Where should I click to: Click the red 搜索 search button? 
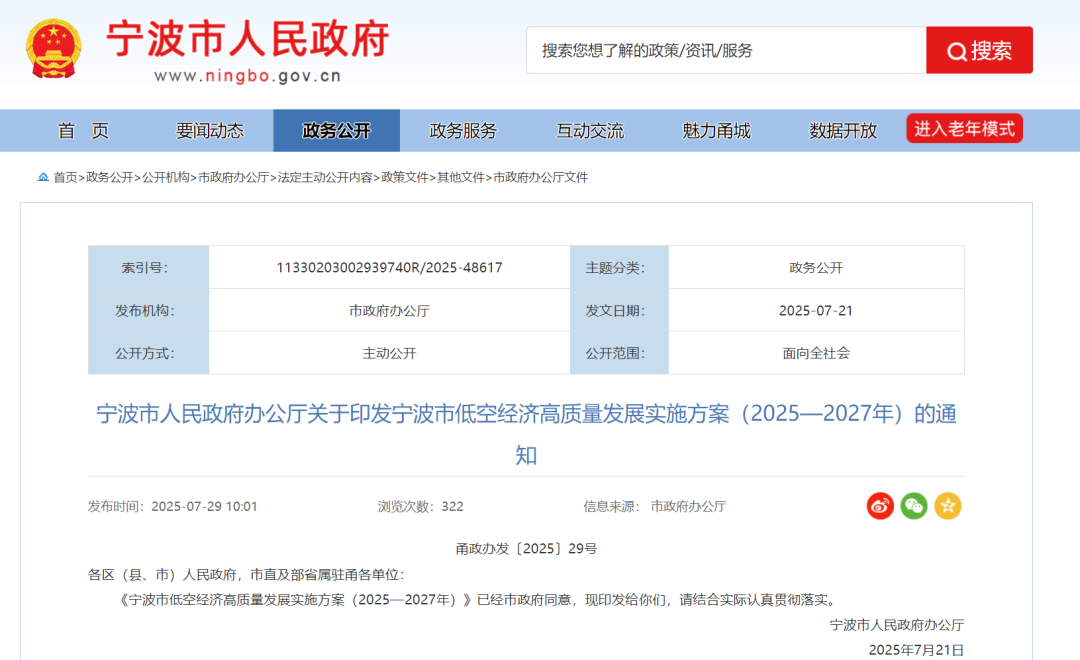coord(979,50)
